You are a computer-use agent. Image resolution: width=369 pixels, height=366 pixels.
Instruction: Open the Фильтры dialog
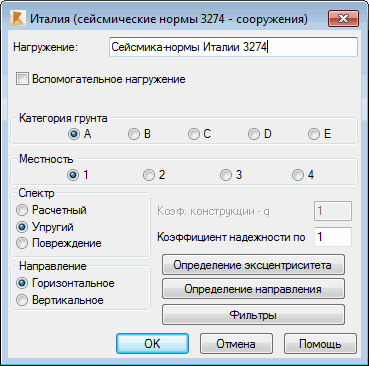click(x=253, y=315)
